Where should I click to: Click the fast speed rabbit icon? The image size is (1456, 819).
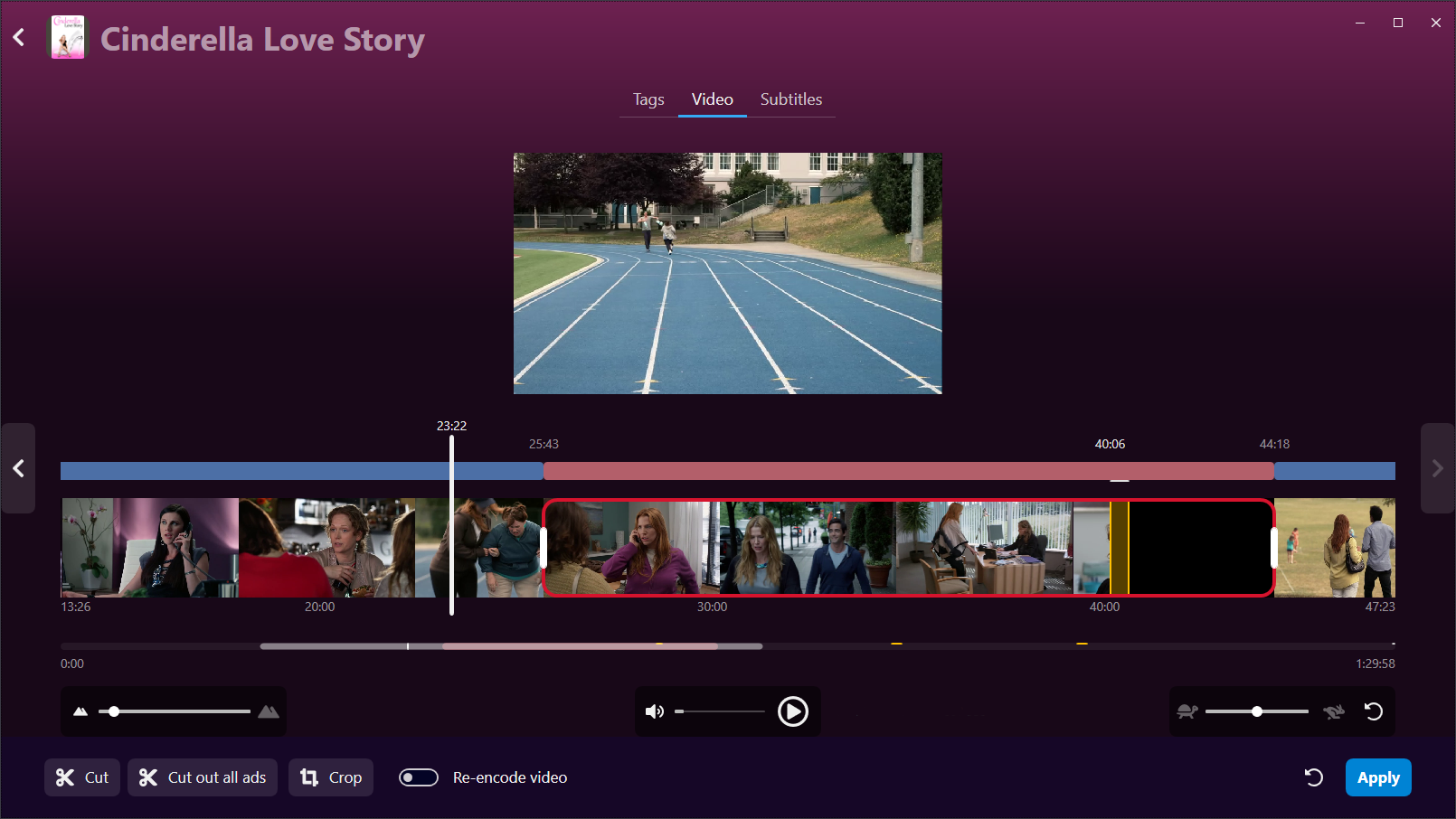coord(1334,711)
